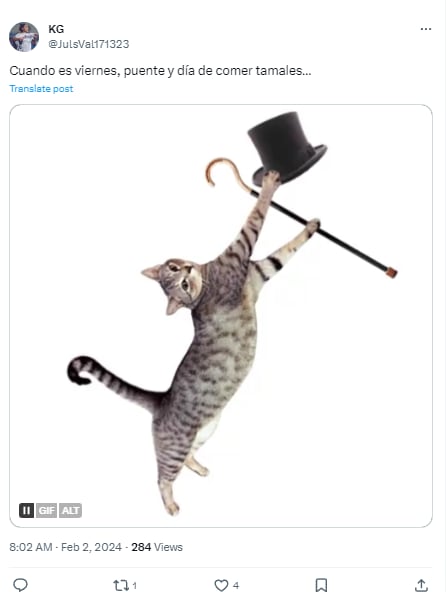This screenshot has width=446, height=592.
Task: Click the retweet count number 1
Action: coord(134,586)
